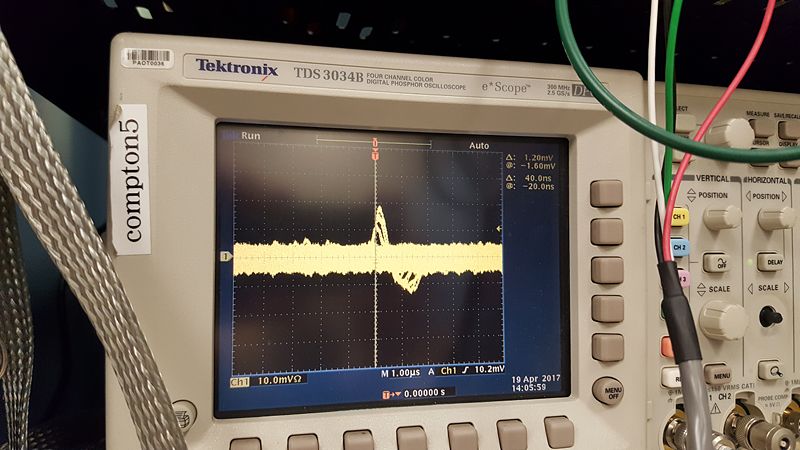The height and width of the screenshot is (450, 800).
Task: Push the orange MATH button behind the cable
Action: (x=667, y=346)
